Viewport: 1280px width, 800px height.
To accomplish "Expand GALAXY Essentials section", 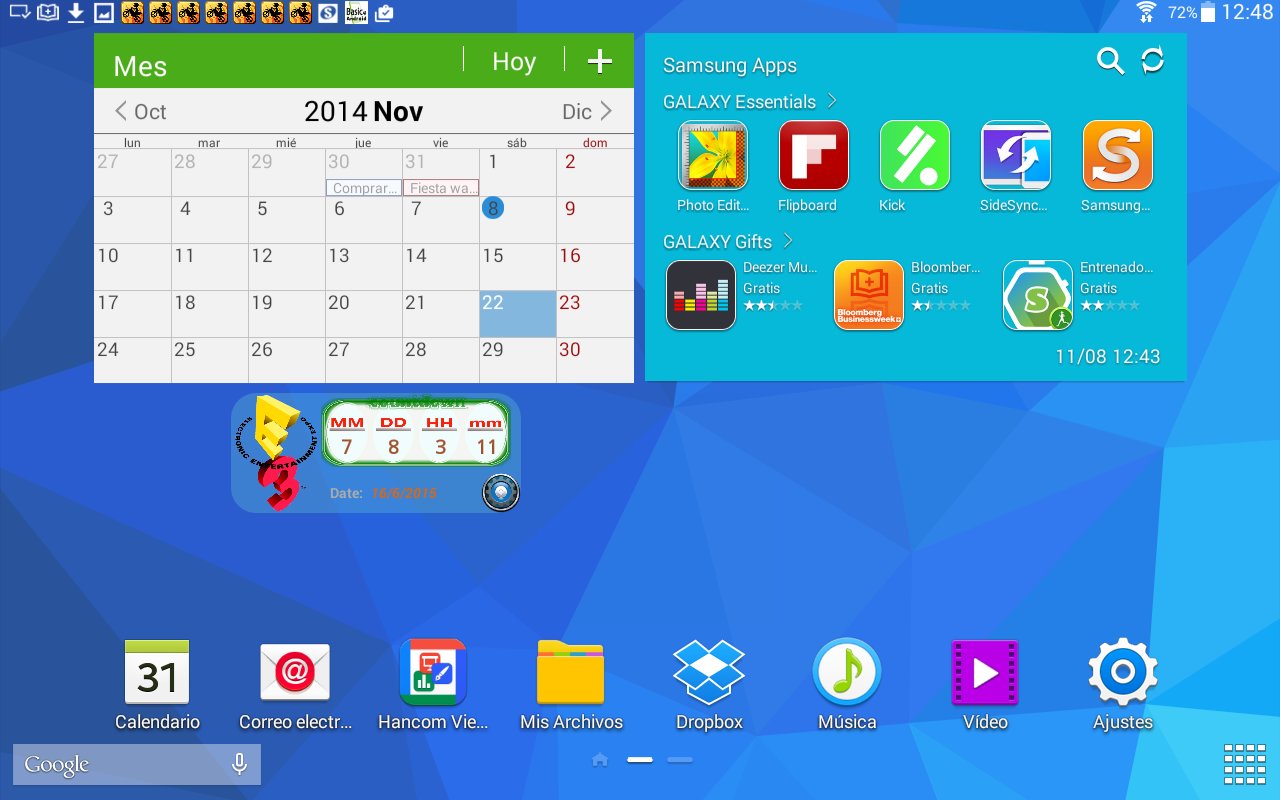I will coord(750,101).
